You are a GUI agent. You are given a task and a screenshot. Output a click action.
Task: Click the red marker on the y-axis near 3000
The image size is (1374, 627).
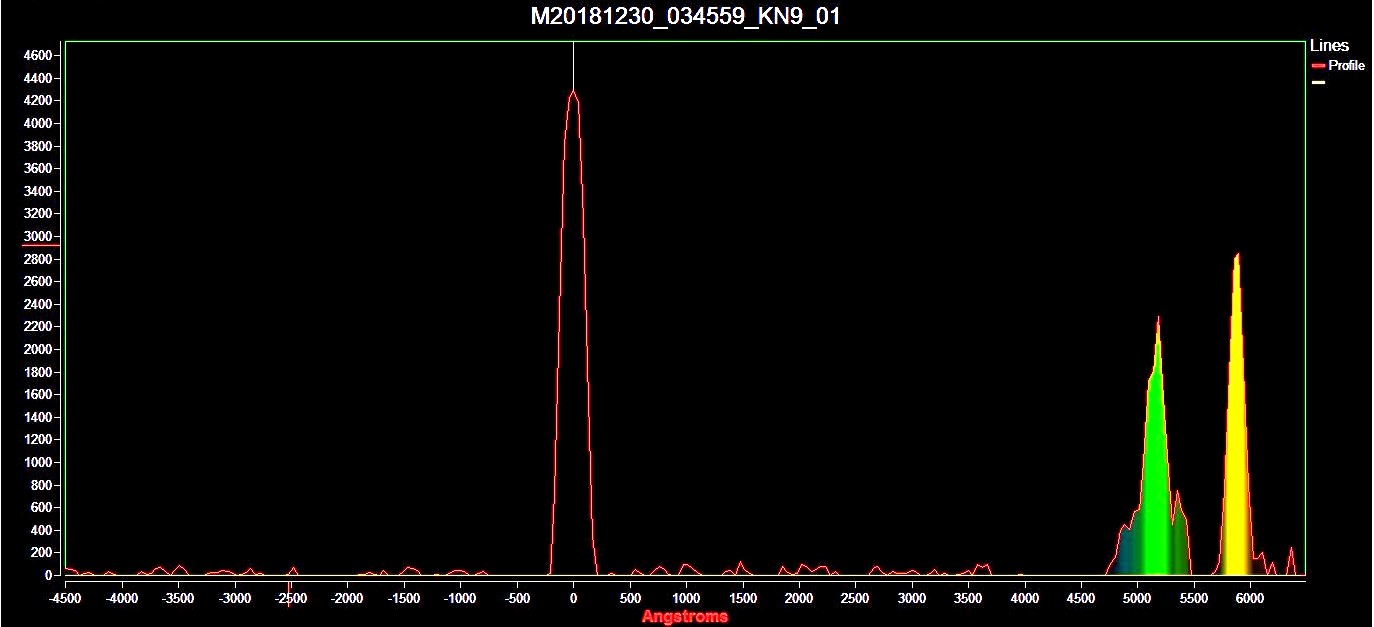41,244
